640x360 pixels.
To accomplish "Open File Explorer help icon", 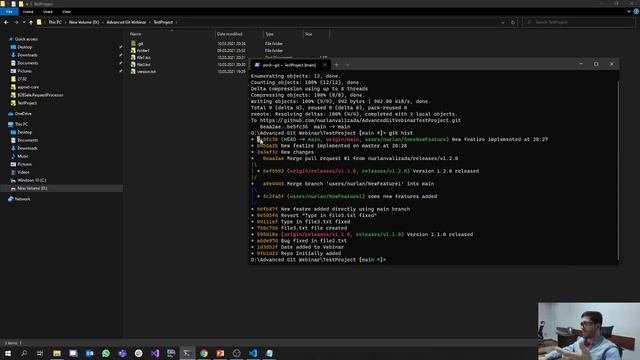I will click(x=636, y=11).
